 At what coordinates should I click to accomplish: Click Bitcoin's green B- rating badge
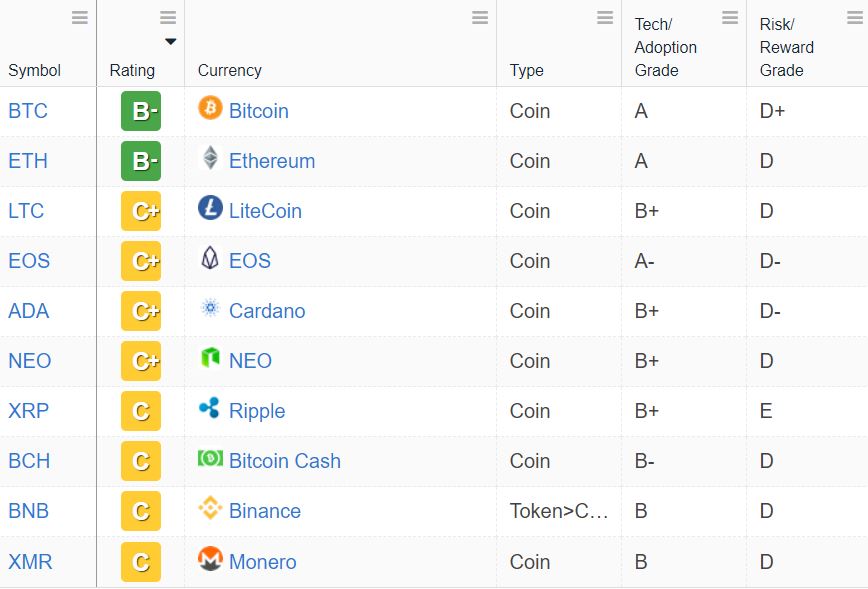[x=141, y=111]
